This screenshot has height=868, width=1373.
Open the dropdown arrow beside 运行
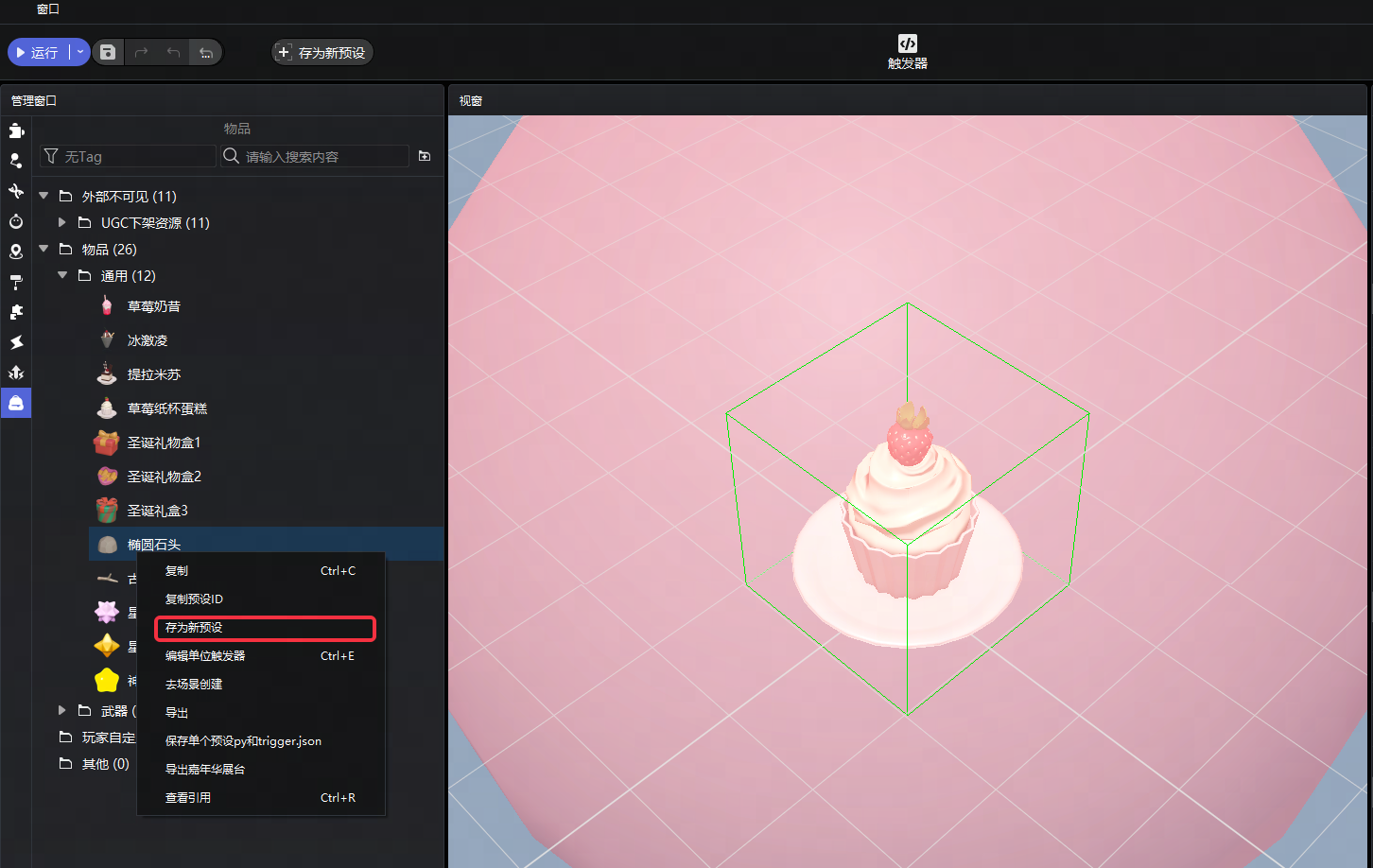[x=80, y=52]
